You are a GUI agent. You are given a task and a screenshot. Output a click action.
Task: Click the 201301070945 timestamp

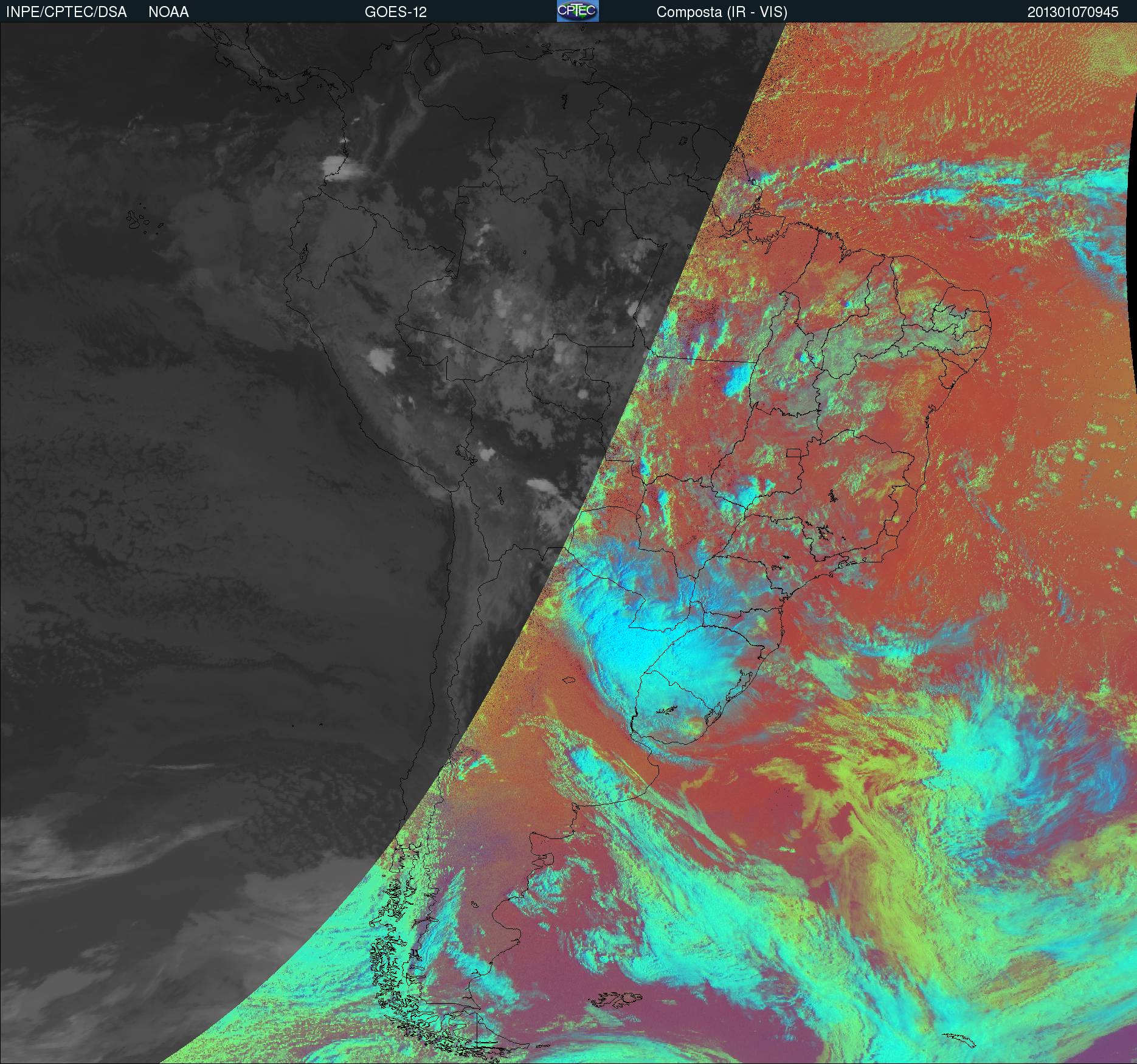coord(1073,12)
